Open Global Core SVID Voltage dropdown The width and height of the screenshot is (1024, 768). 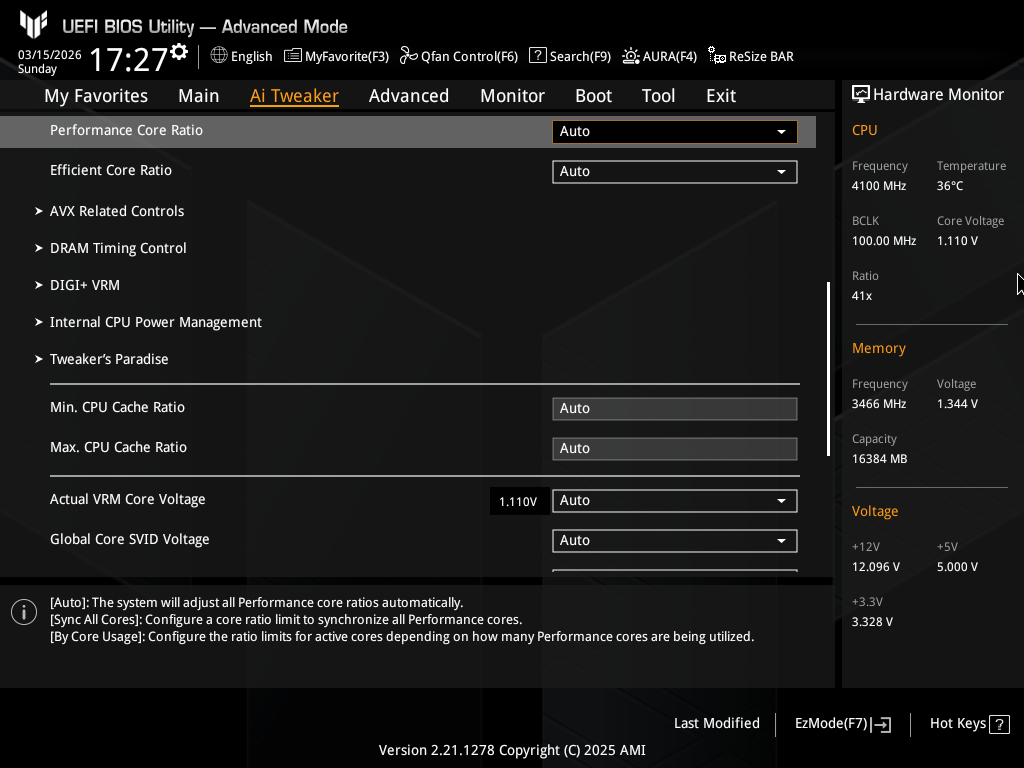pyautogui.click(x=675, y=541)
